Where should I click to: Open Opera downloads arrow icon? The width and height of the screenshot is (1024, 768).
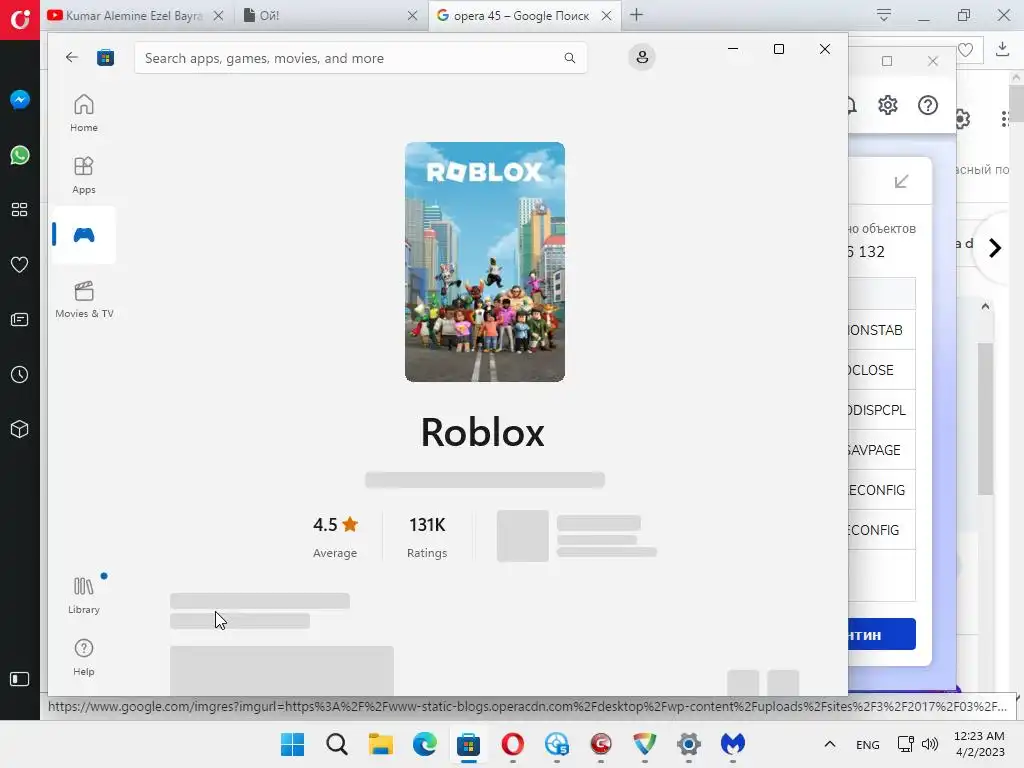tap(1002, 49)
